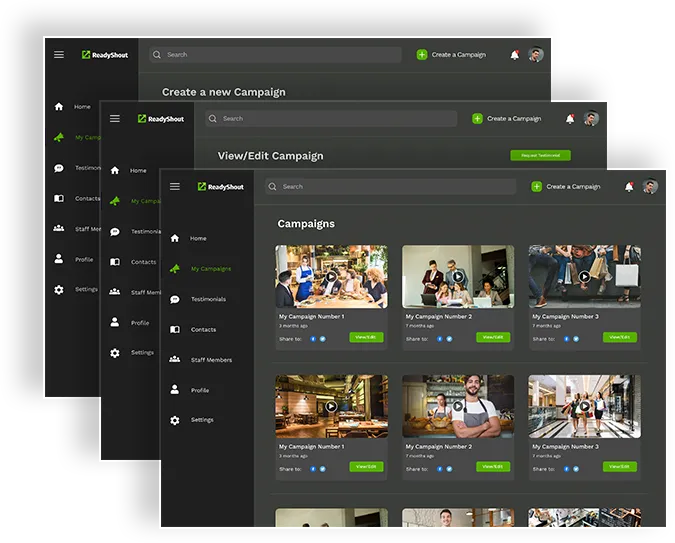Play the waitress restaurant campaign video
Image resolution: width=675 pixels, height=543 pixels.
pos(331,276)
